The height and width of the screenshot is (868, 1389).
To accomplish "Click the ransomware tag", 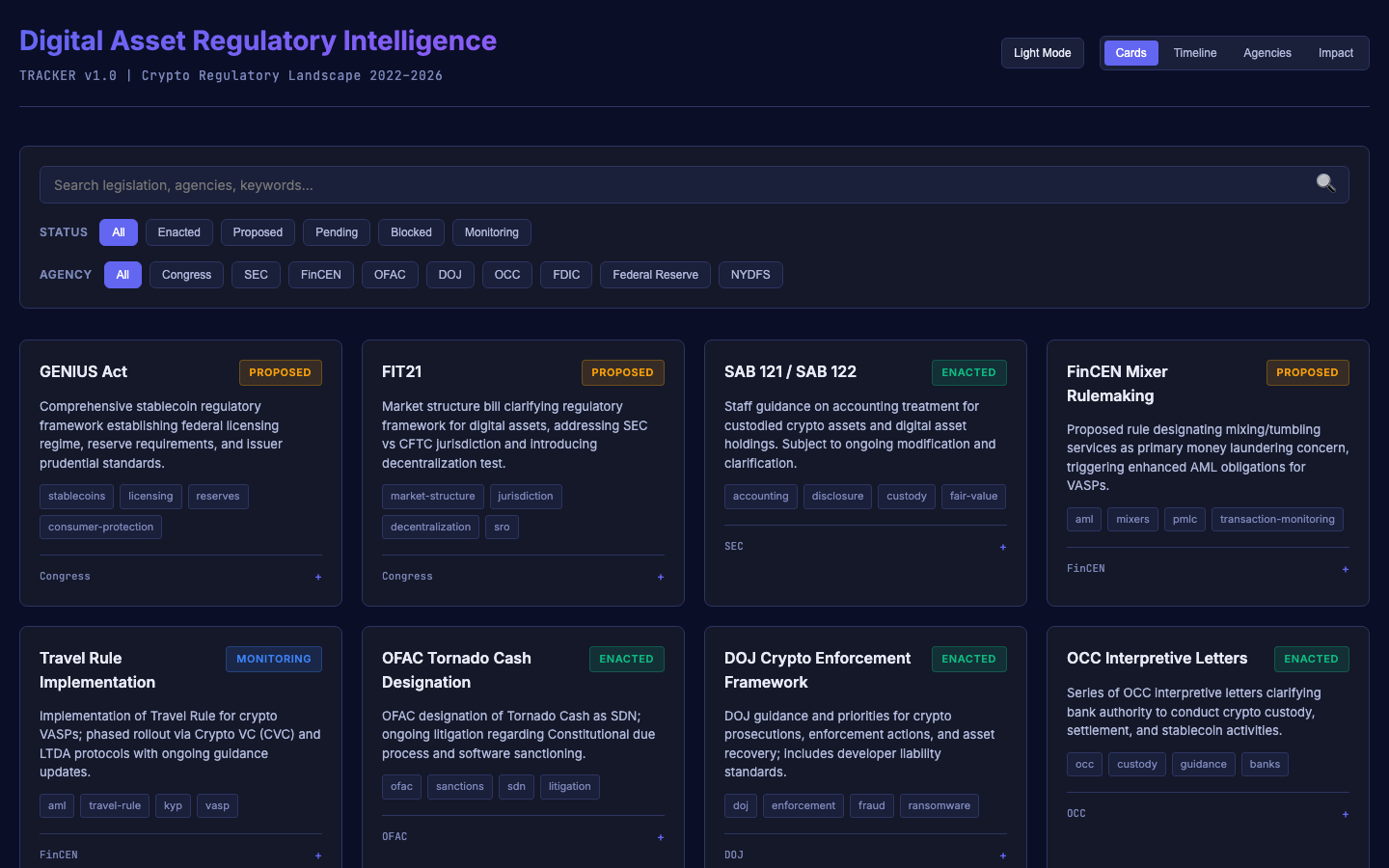I will (x=939, y=806).
